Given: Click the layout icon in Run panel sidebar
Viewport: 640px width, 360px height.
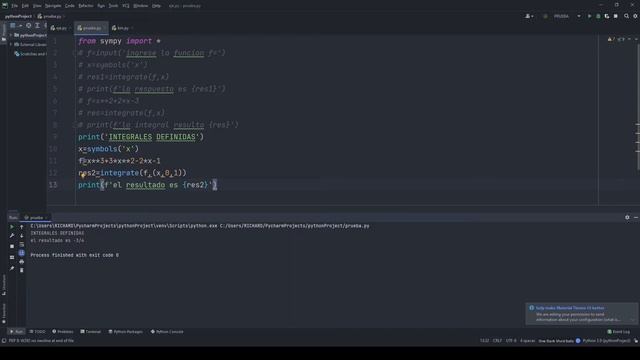Looking at the screenshot, I should [x=12, y=257].
